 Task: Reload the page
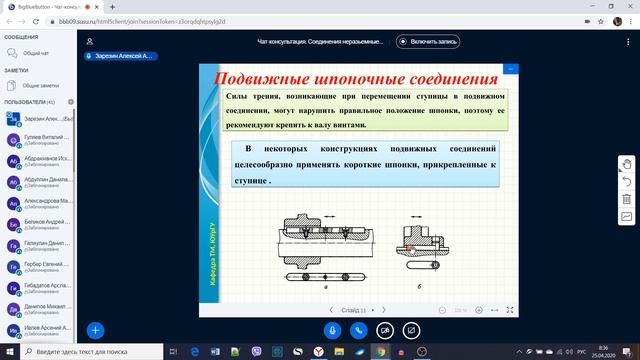point(36,22)
